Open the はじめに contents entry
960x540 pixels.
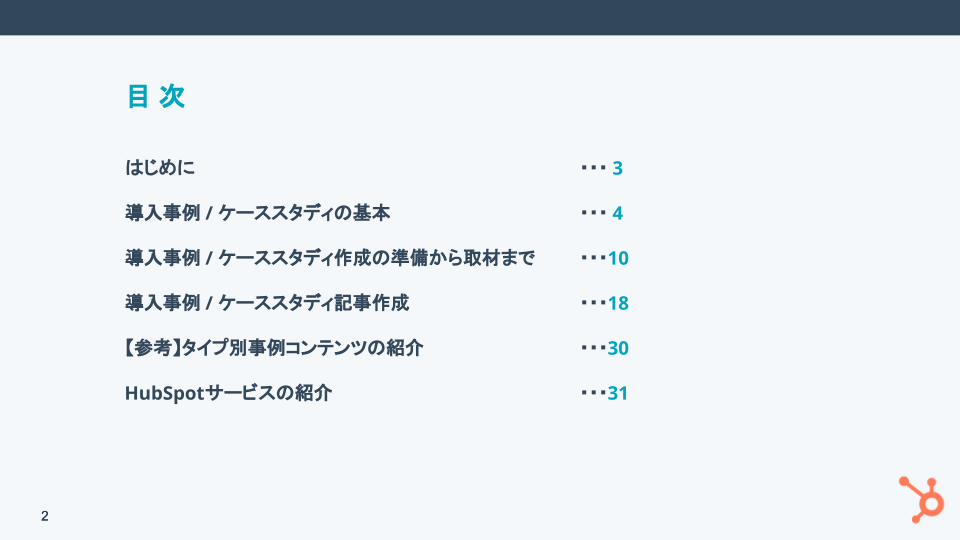click(160, 167)
